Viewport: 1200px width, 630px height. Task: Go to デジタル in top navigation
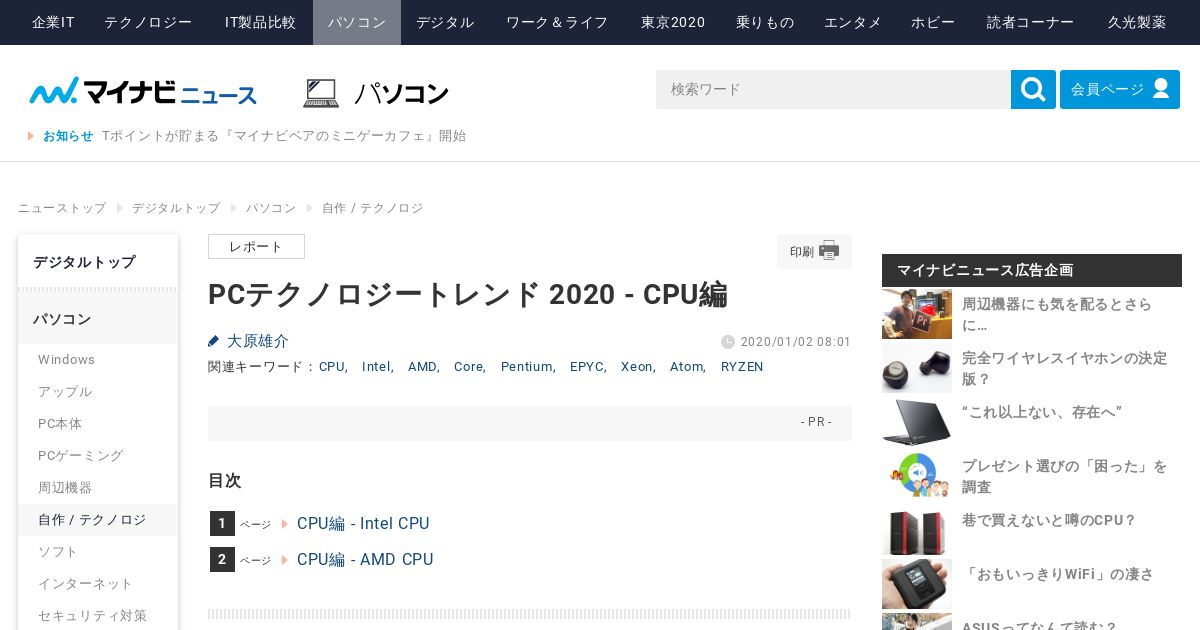[445, 22]
